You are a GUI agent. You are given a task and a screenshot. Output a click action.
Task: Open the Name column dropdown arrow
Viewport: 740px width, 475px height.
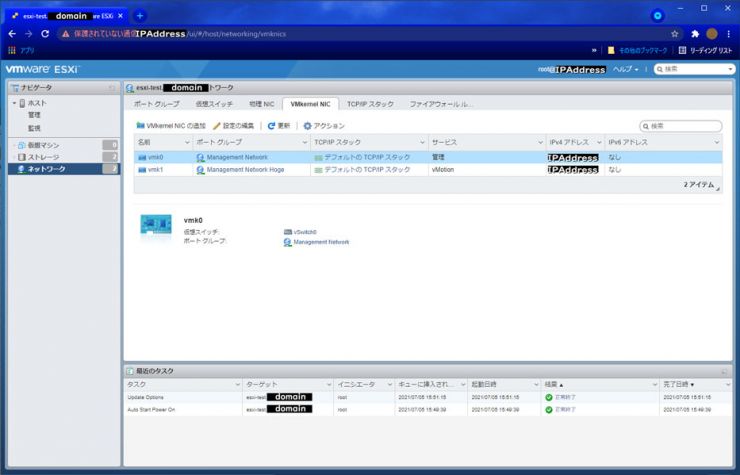(187, 142)
